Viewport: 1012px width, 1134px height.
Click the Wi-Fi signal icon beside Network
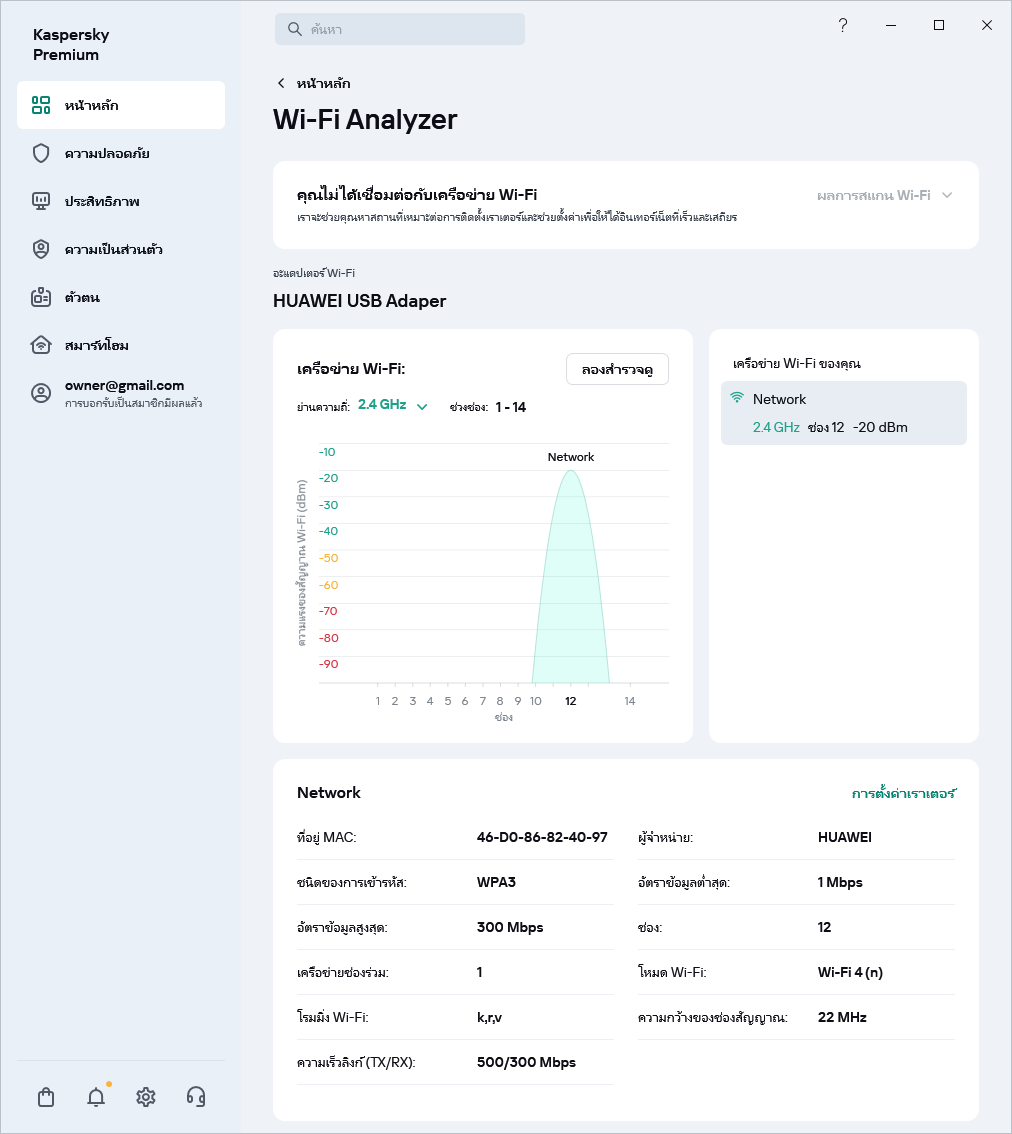coord(737,398)
